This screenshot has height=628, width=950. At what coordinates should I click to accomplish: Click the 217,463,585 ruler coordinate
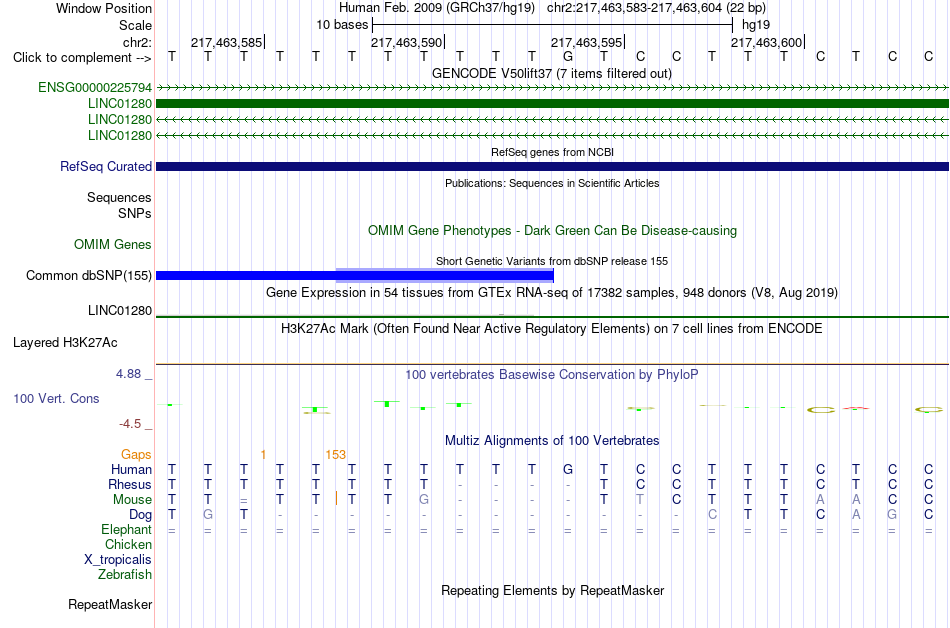pos(227,42)
